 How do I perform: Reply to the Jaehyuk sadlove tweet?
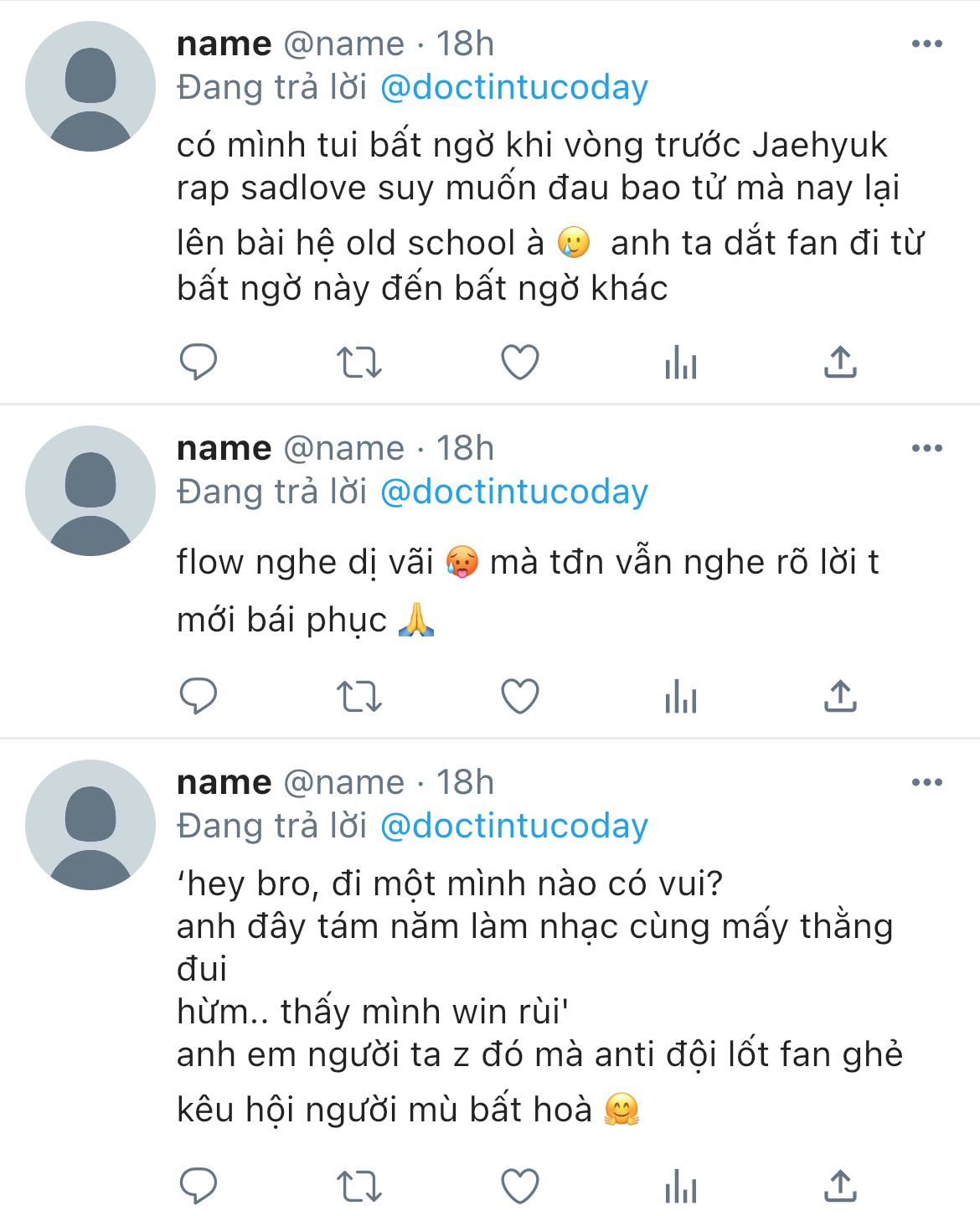(199, 363)
